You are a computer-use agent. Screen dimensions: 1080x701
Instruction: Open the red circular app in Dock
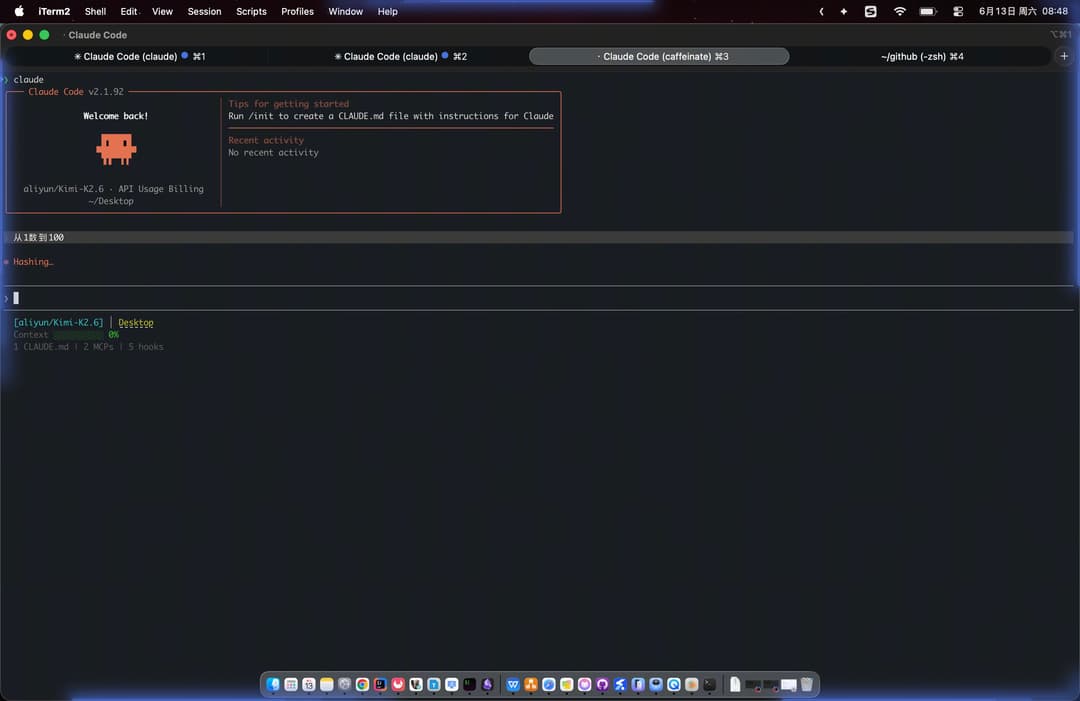tap(398, 684)
